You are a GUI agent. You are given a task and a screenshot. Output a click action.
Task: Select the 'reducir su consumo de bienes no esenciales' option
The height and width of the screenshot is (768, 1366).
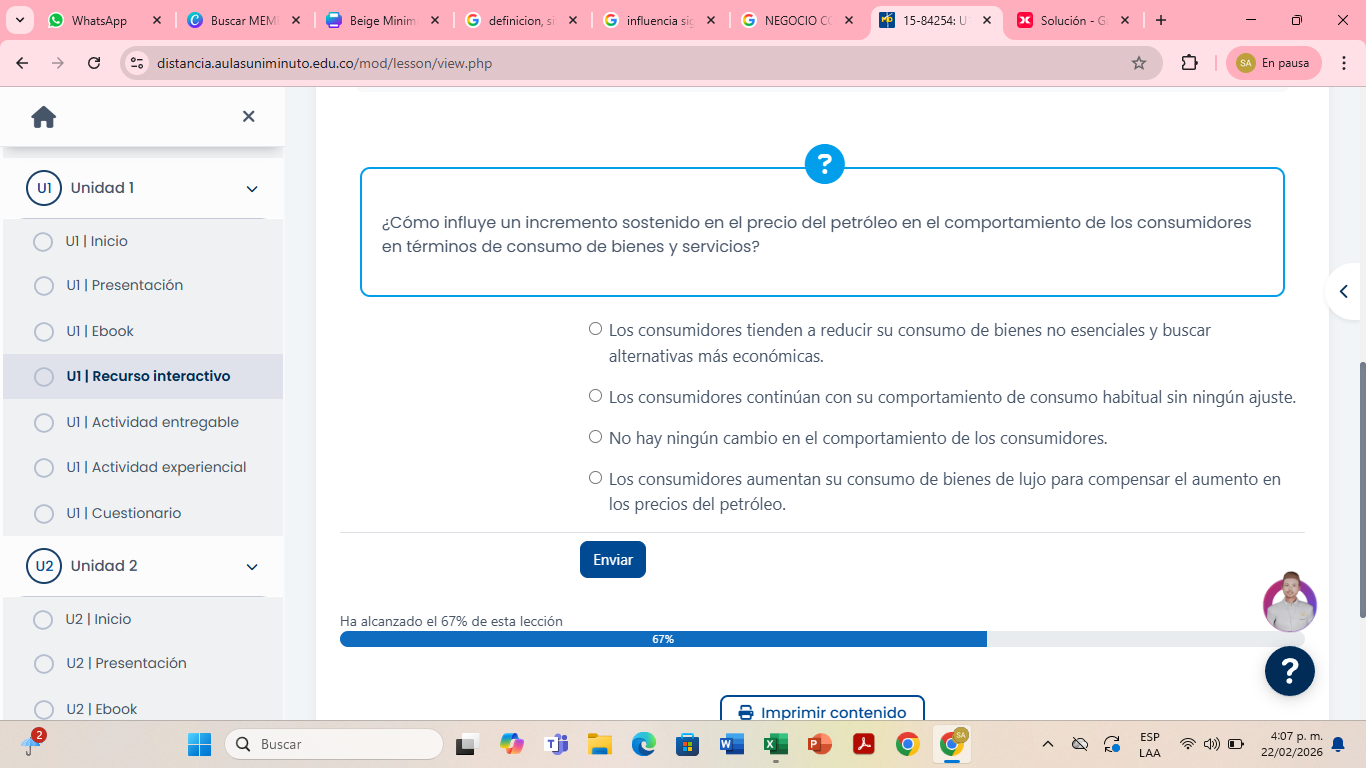[x=596, y=329]
